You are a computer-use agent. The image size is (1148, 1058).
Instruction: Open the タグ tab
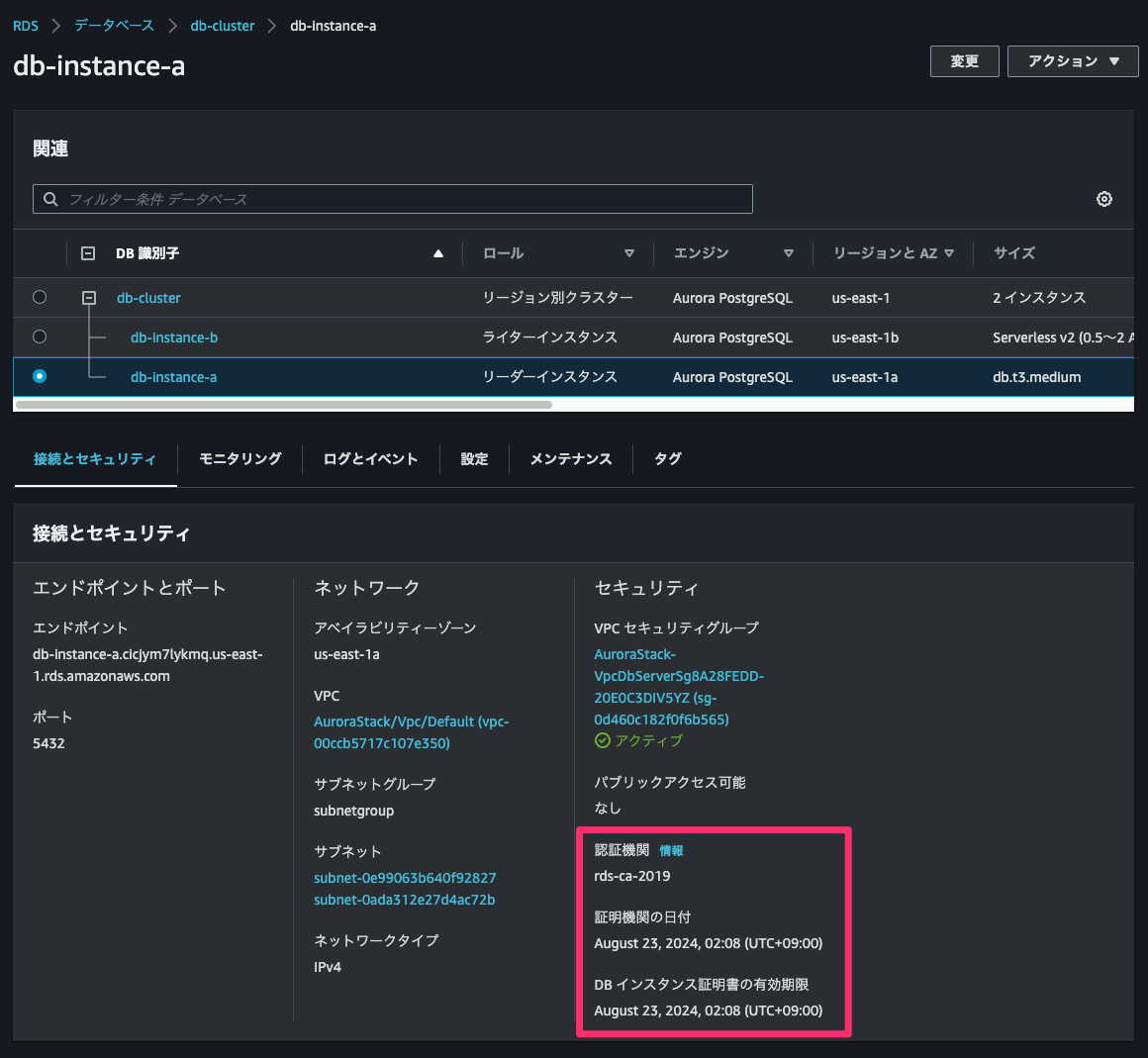click(x=667, y=458)
